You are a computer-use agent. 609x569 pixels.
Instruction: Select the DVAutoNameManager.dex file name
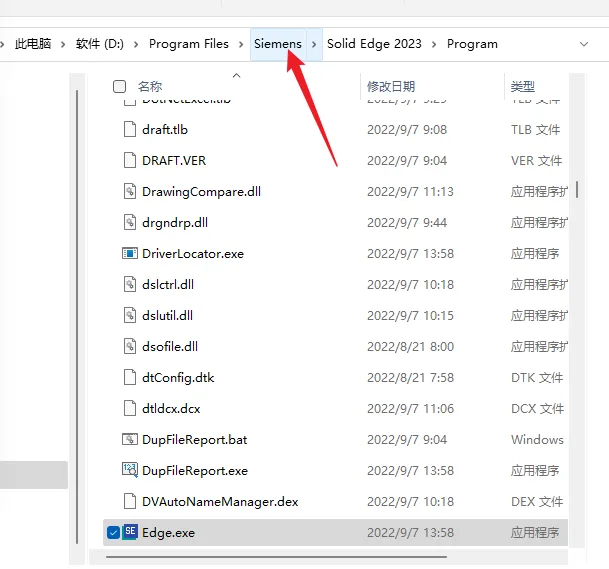pos(220,501)
